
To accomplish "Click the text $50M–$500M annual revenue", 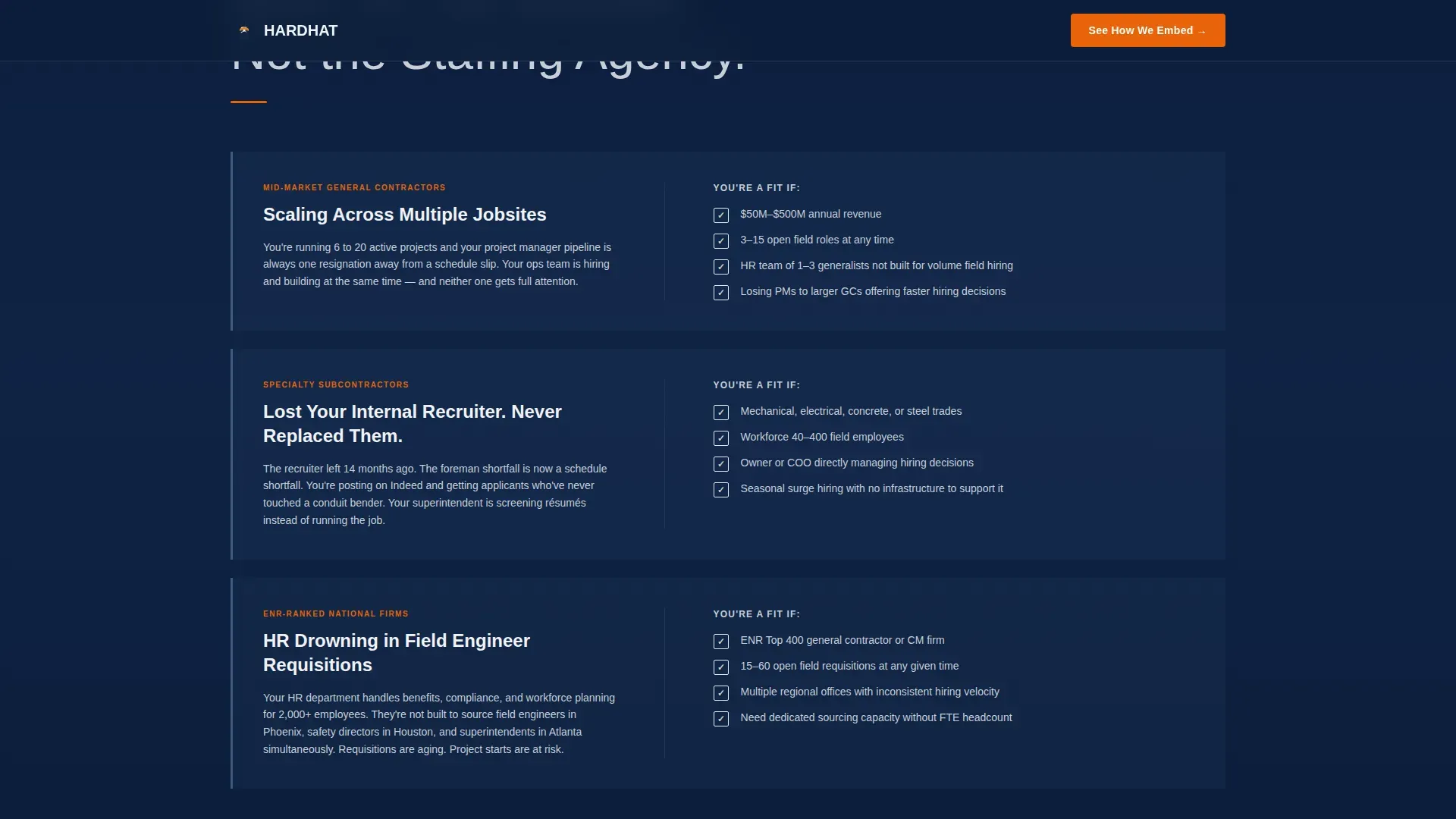I will (811, 214).
